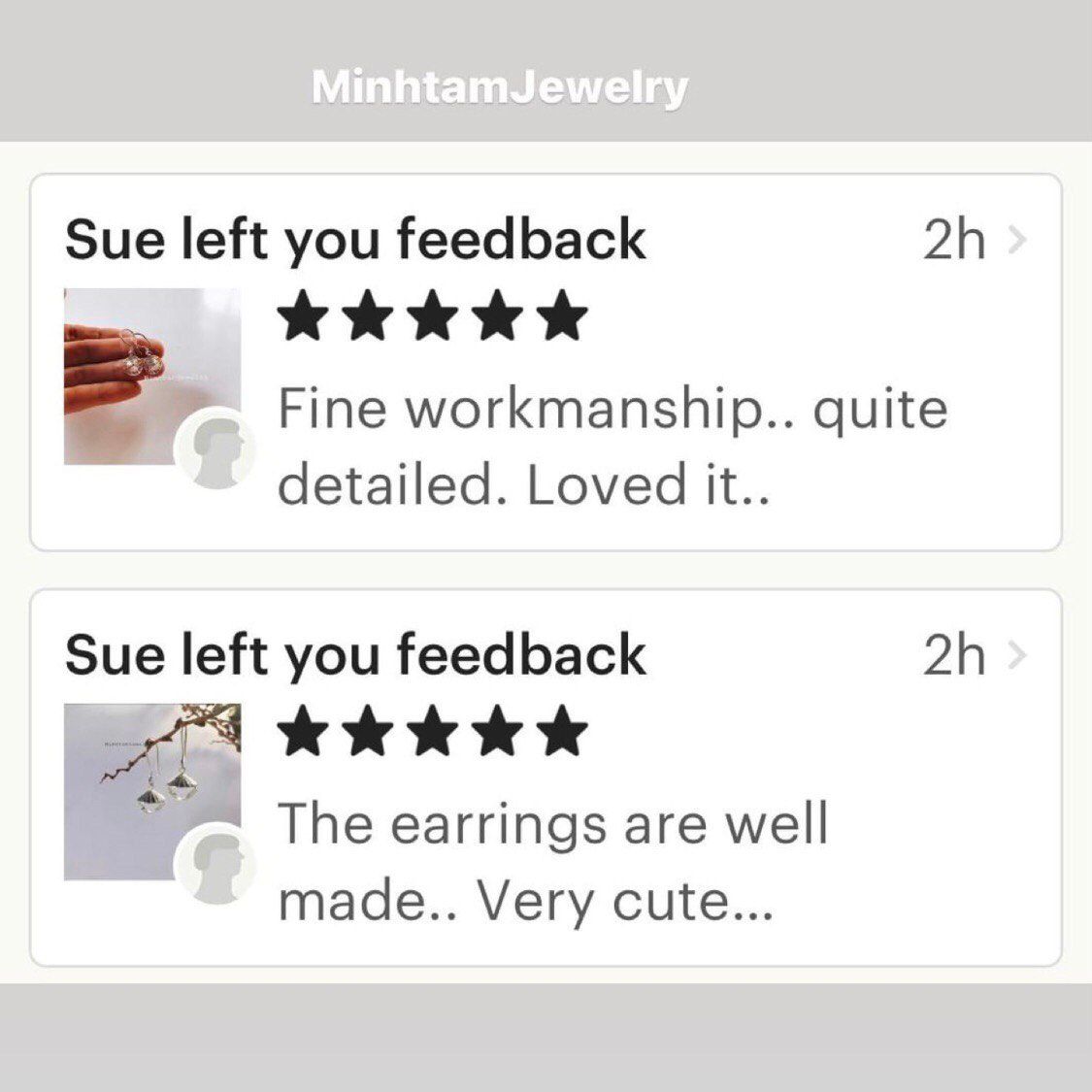Open the first "Sue left you feedback" heading
1092x1092 pixels.
click(355, 241)
